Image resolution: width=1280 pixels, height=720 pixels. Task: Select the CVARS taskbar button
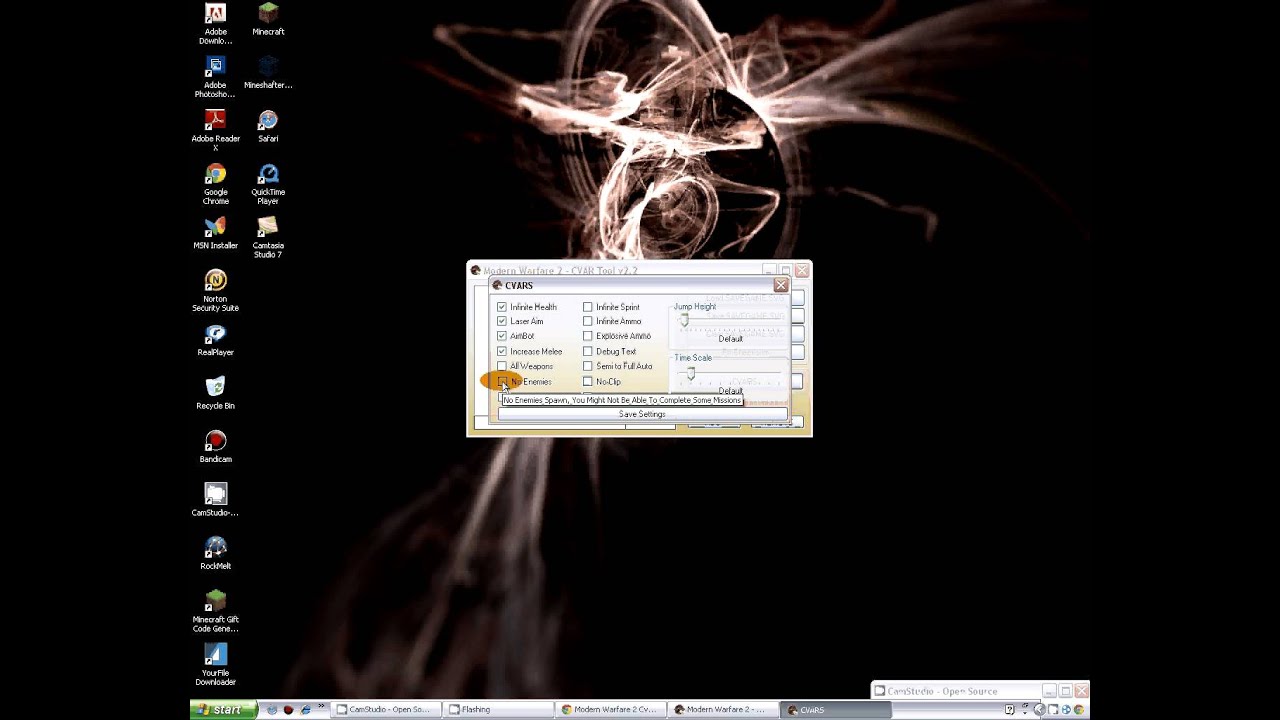coord(836,710)
